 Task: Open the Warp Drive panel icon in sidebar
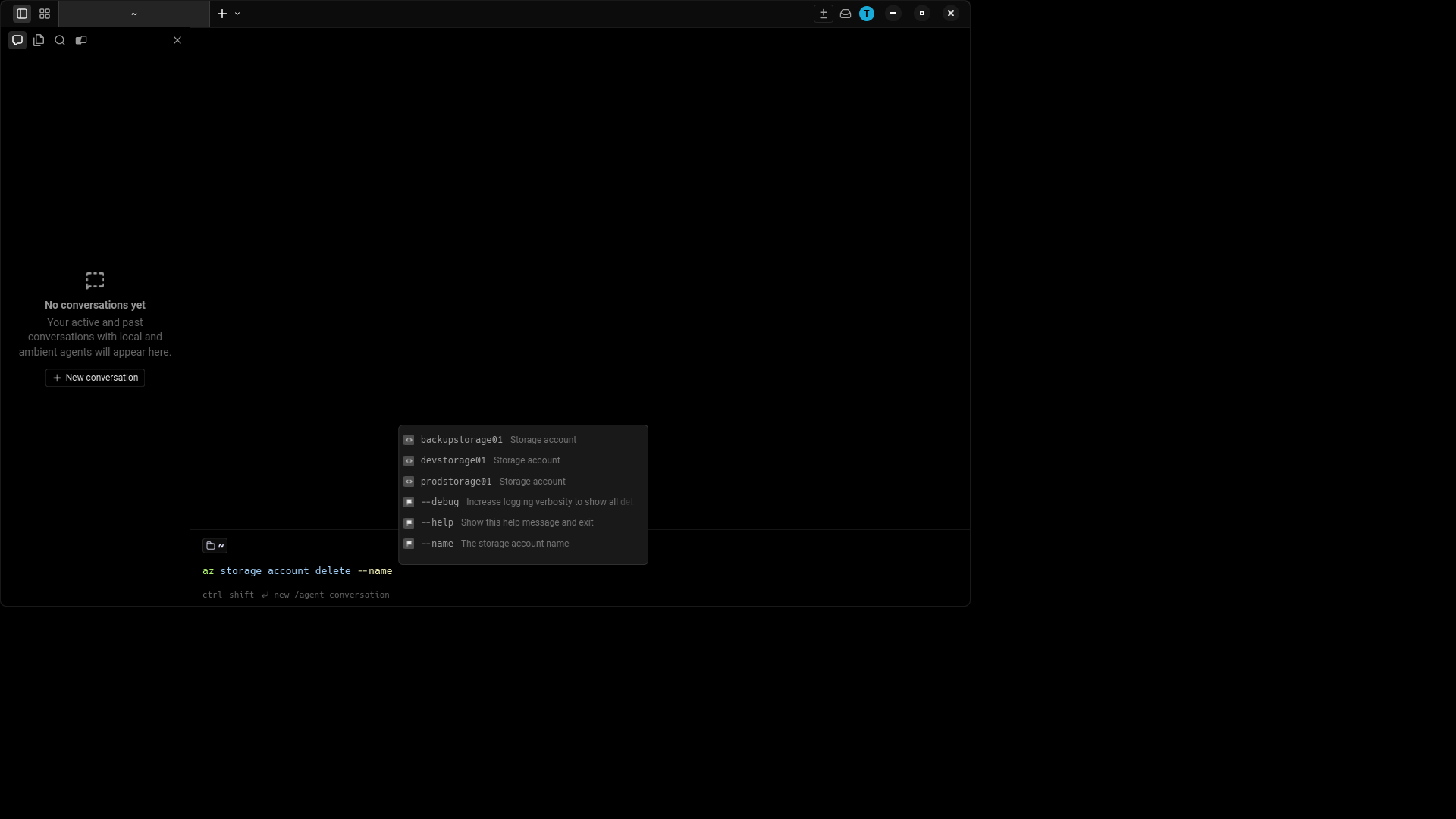click(x=81, y=40)
